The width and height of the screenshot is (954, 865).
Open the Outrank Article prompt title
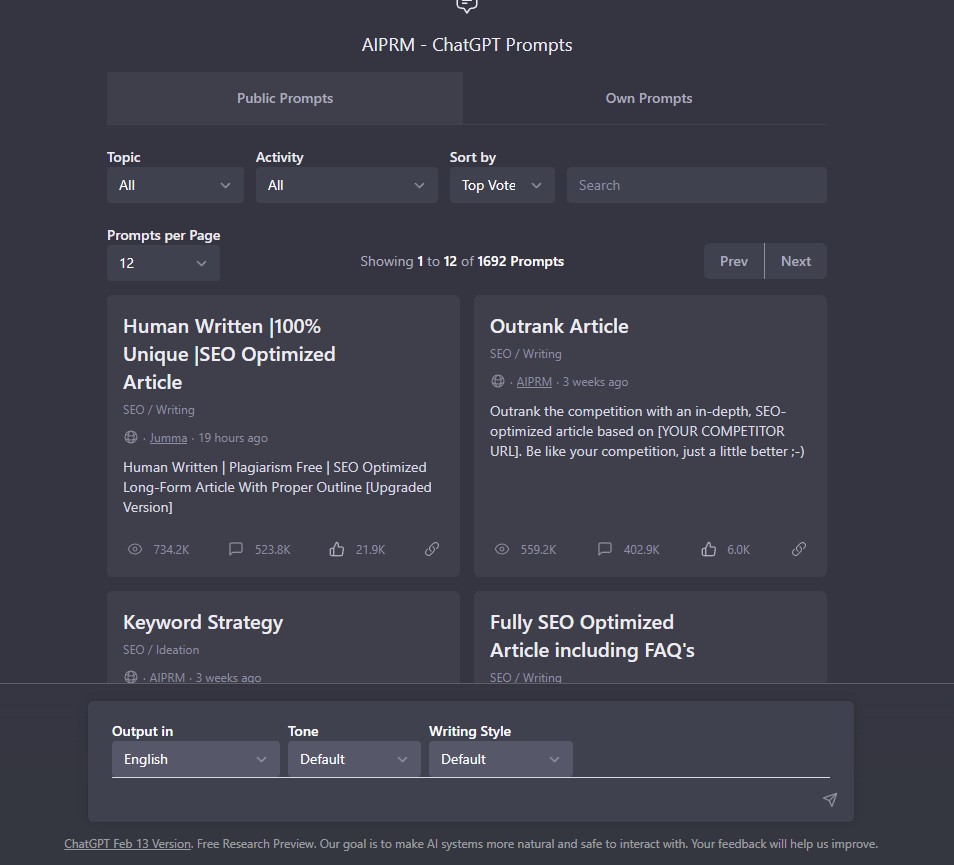point(559,326)
